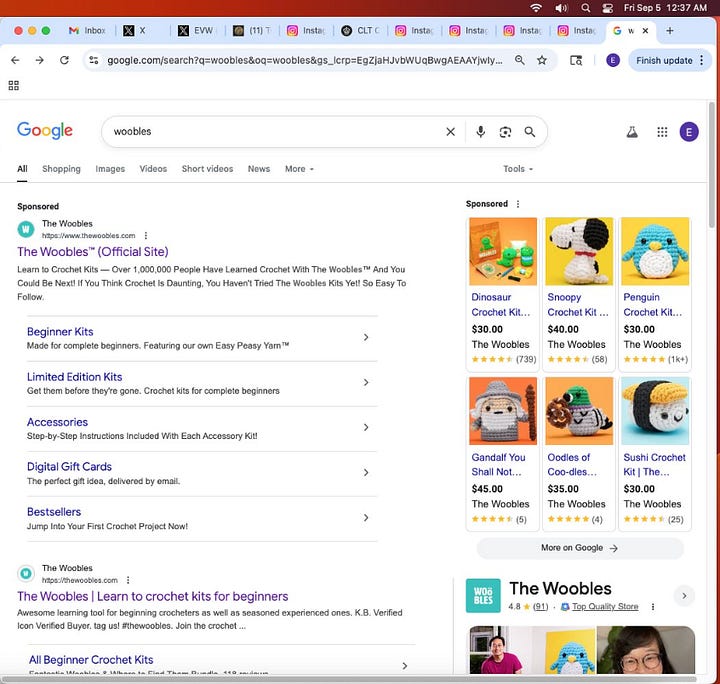Open options next to Sponsored shopping label
The width and height of the screenshot is (720, 684).
coord(518,204)
